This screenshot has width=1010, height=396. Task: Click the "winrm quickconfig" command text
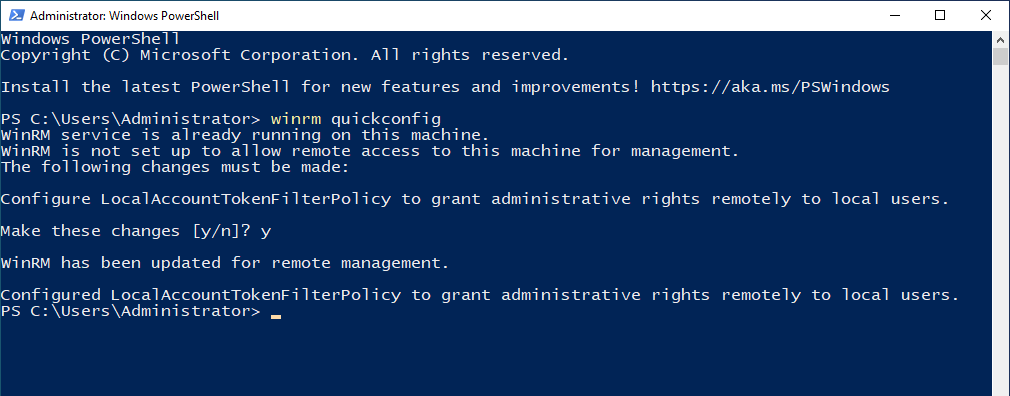(x=356, y=119)
